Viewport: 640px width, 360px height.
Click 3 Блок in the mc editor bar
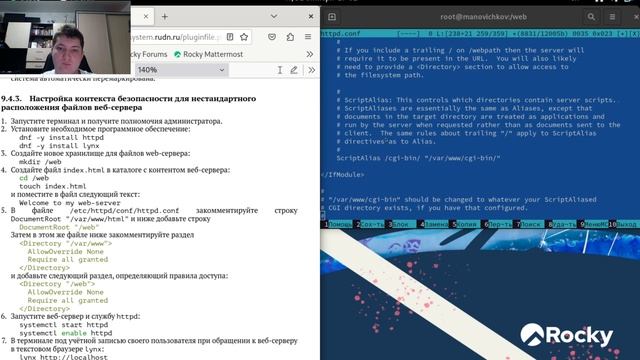[x=402, y=224]
